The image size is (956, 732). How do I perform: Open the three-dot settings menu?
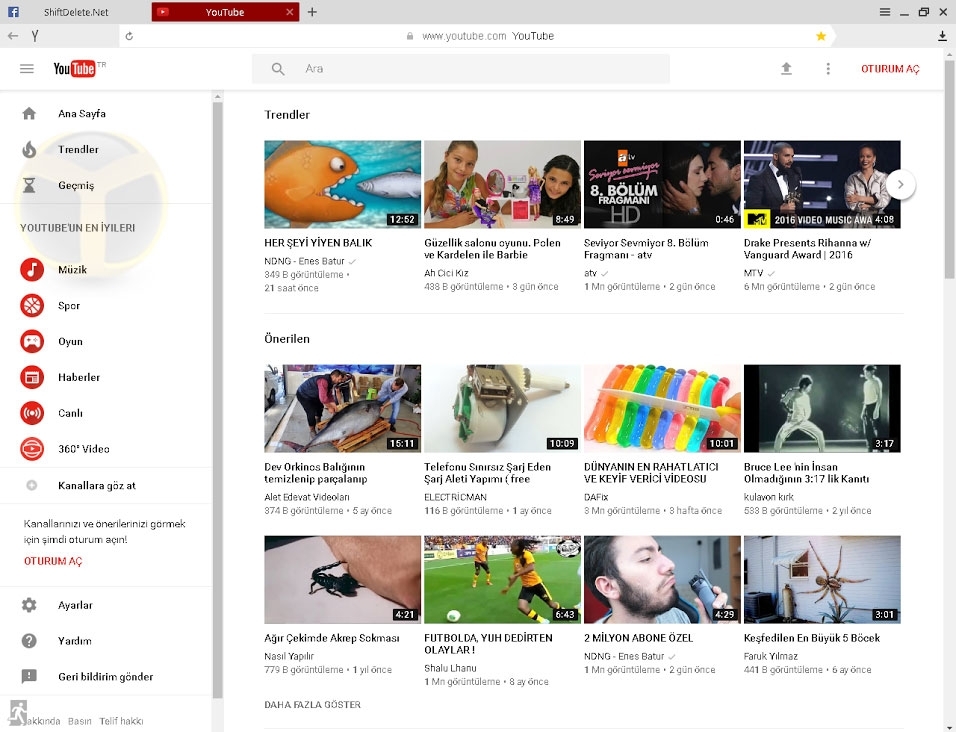(x=828, y=69)
